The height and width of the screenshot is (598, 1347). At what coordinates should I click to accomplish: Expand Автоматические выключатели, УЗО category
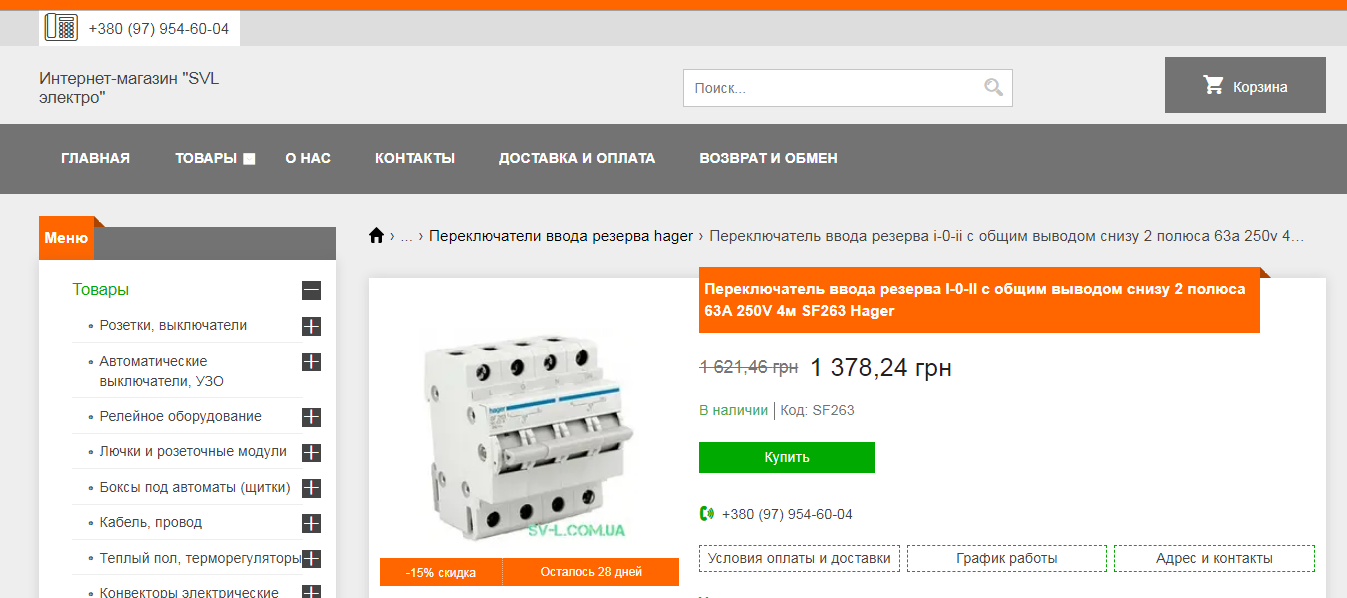311,361
